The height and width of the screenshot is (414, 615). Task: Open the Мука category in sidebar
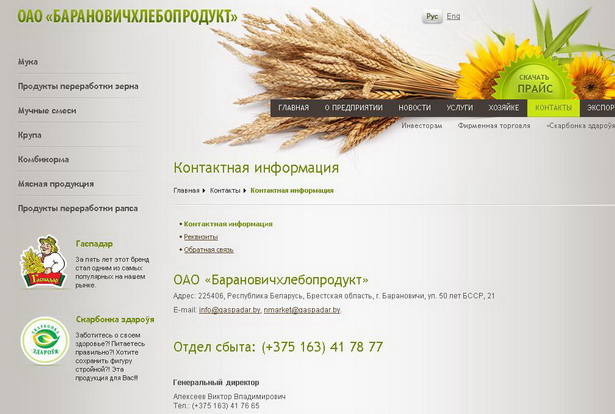[28, 62]
